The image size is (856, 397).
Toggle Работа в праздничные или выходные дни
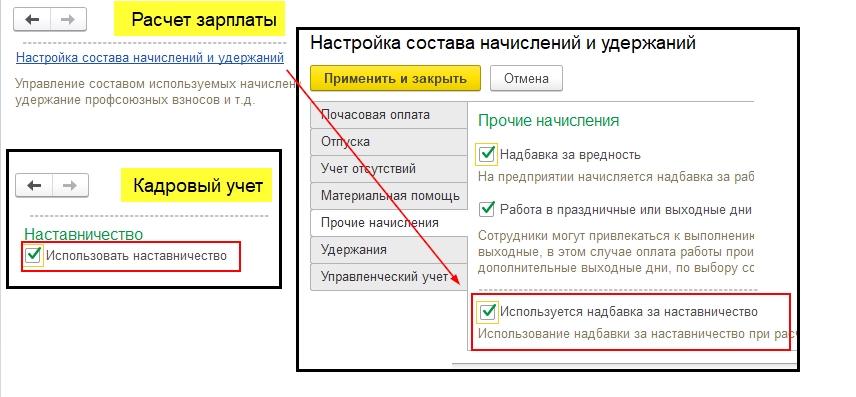point(486,209)
